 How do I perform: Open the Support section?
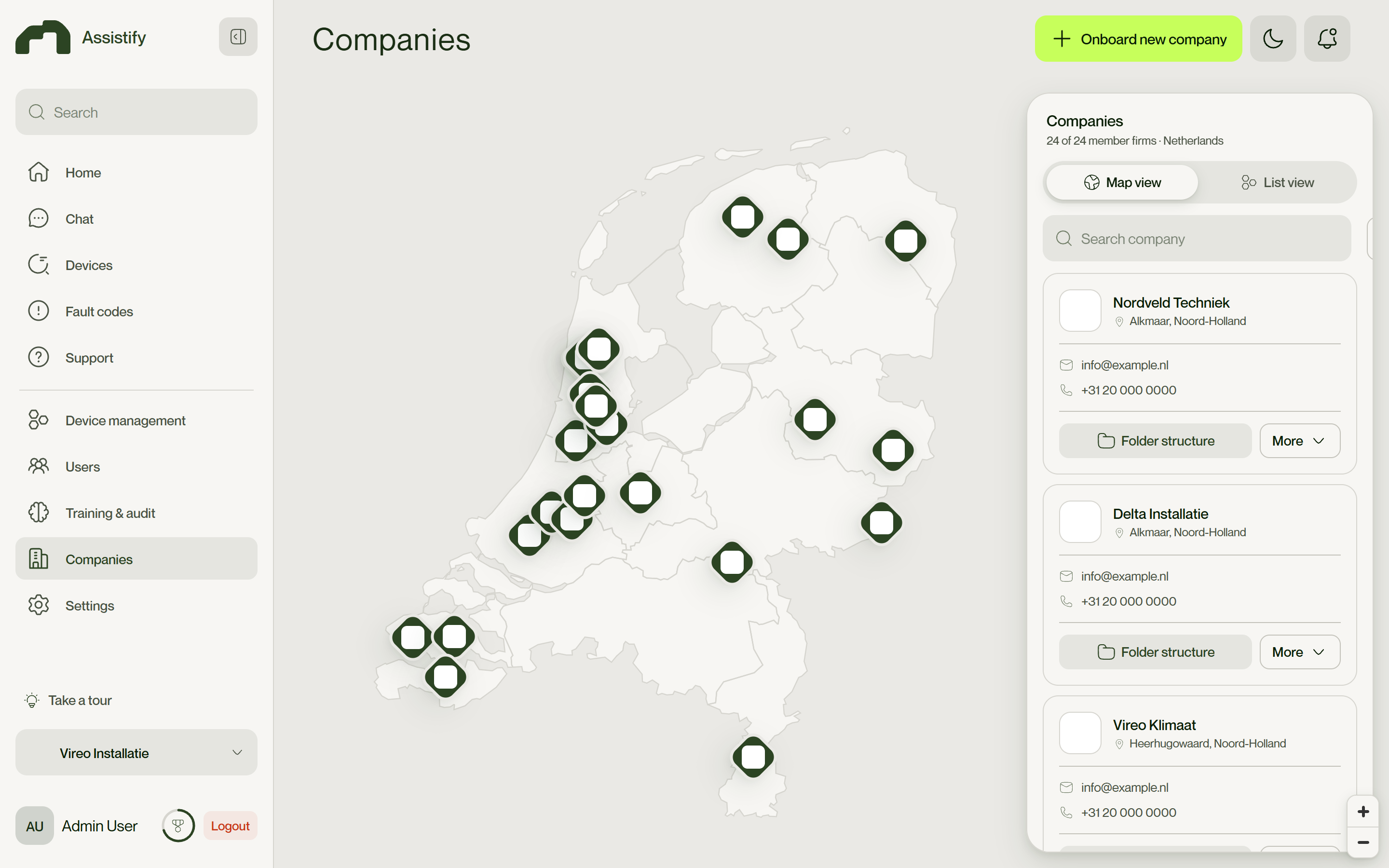tap(136, 358)
